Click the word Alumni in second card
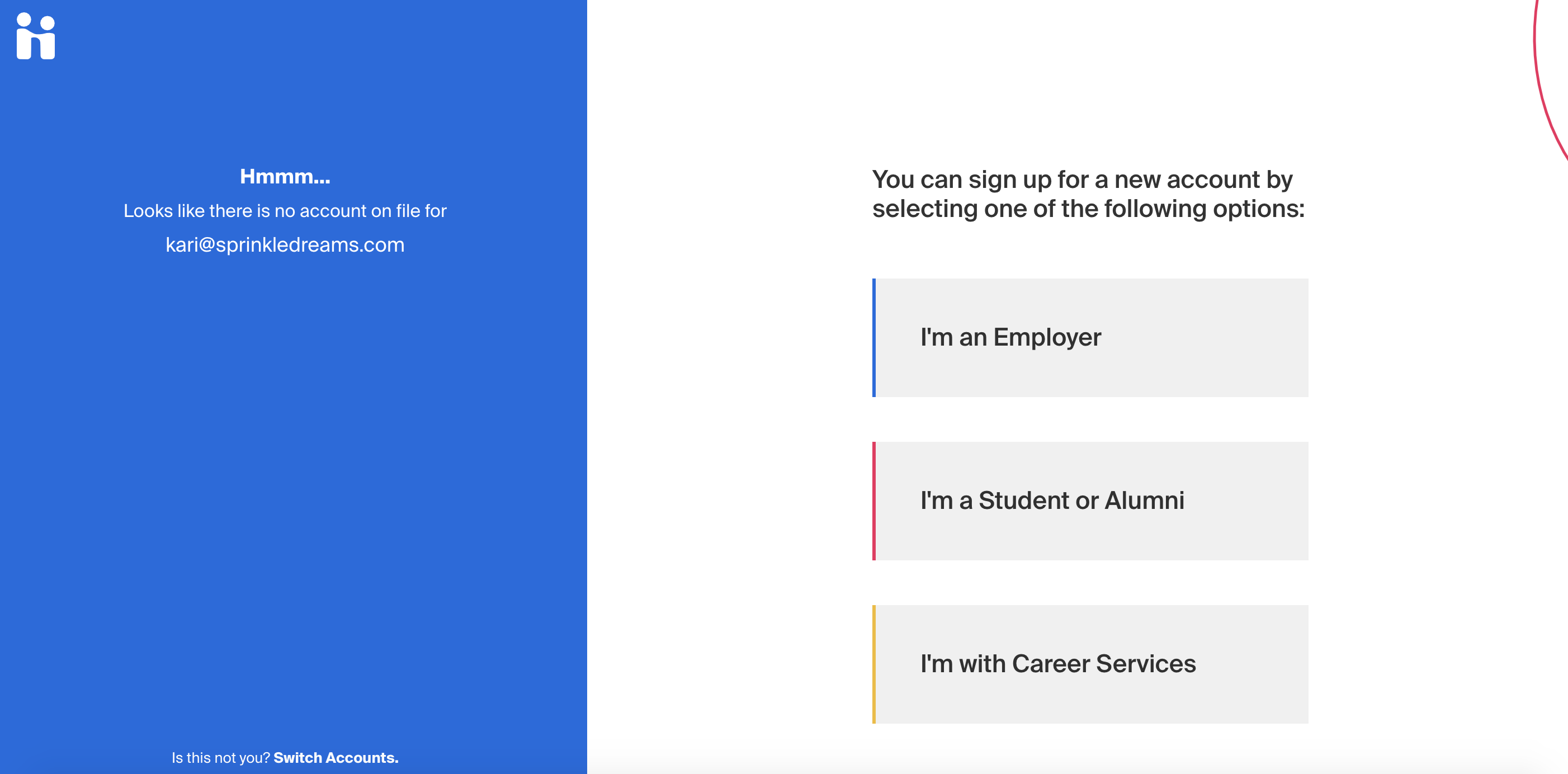 click(1144, 501)
